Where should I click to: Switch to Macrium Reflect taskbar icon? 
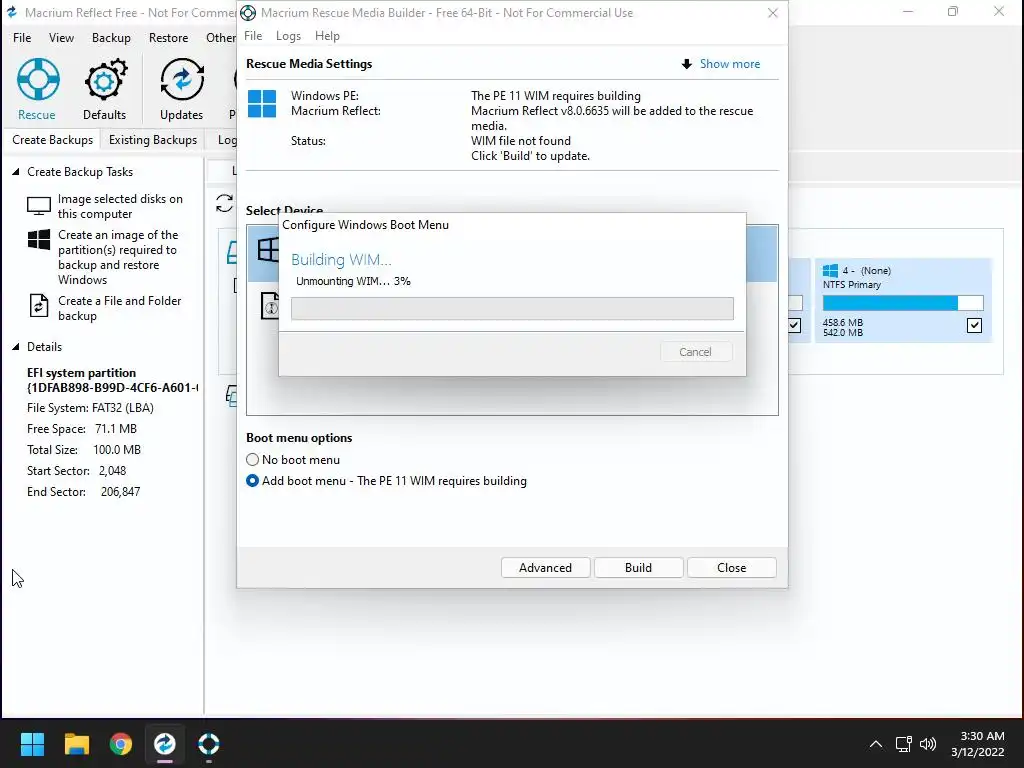165,744
